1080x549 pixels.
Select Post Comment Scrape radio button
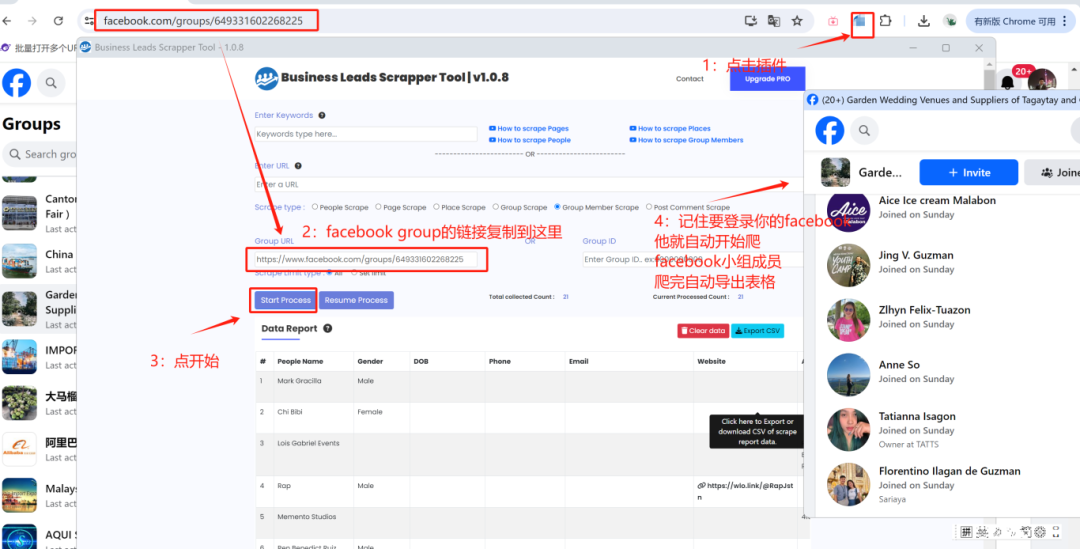point(649,207)
